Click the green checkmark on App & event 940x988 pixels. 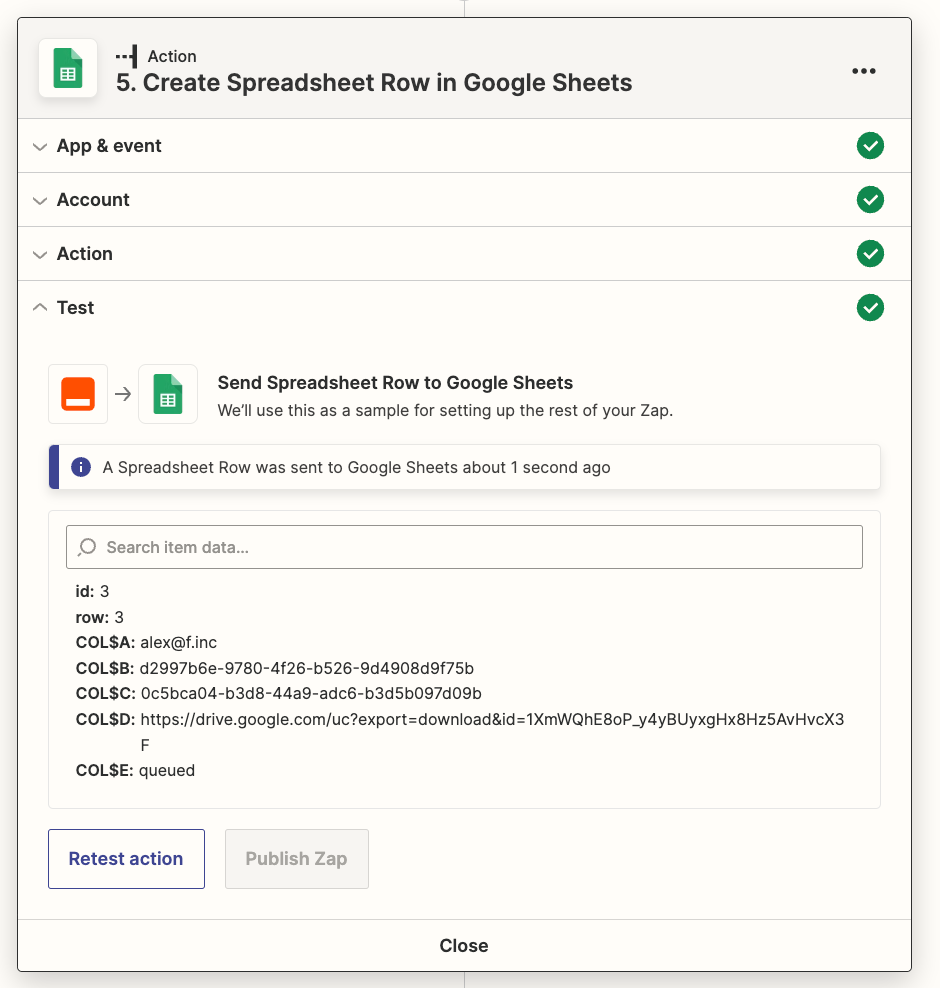pyautogui.click(x=870, y=146)
